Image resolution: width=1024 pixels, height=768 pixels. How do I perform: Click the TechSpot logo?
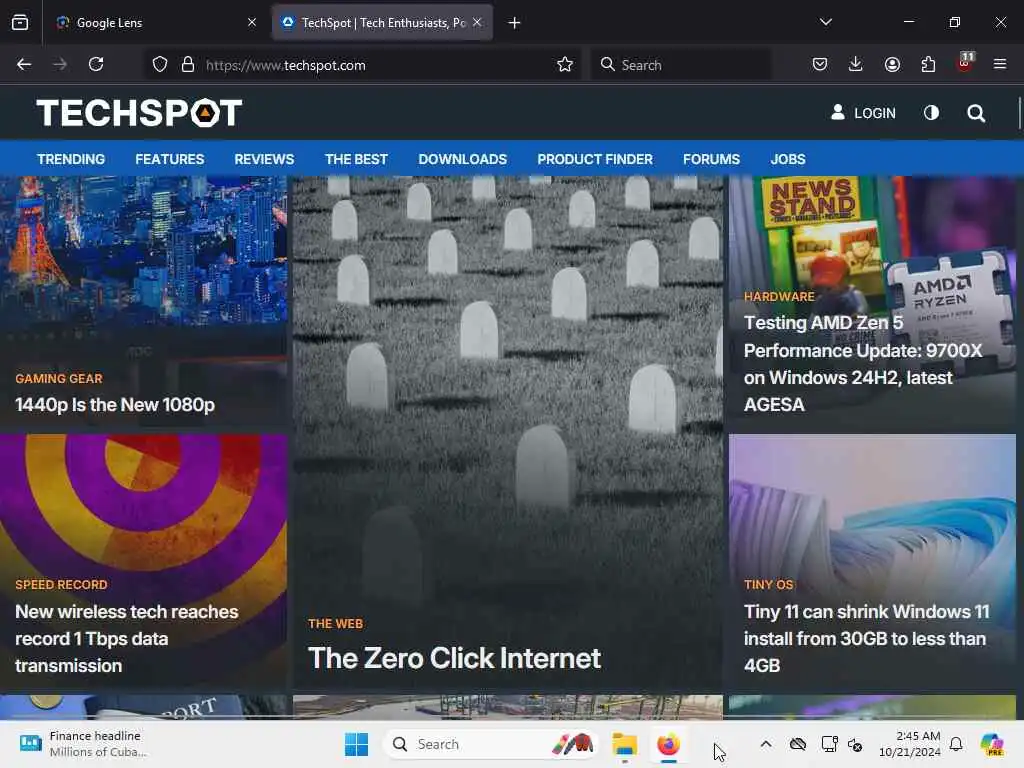coord(139,112)
